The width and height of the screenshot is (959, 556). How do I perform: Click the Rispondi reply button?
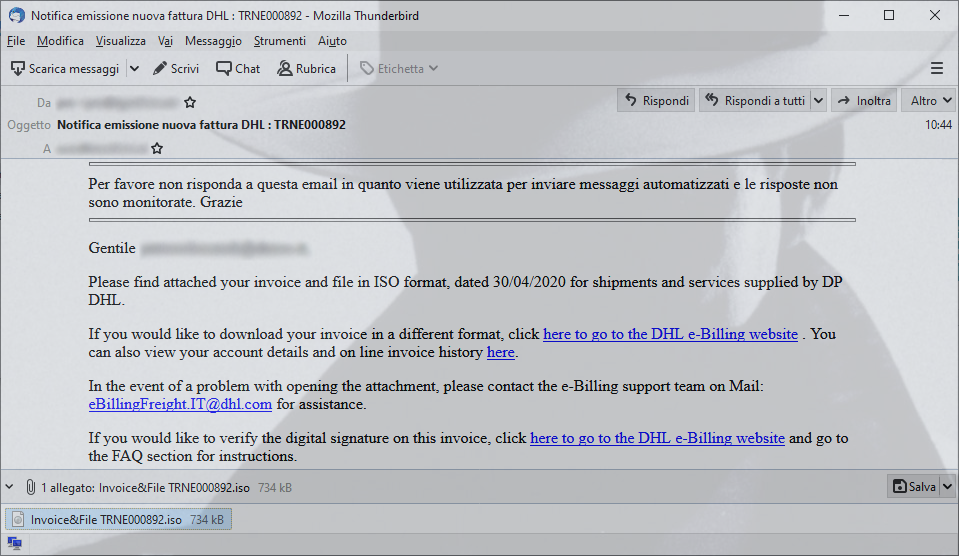[x=657, y=100]
